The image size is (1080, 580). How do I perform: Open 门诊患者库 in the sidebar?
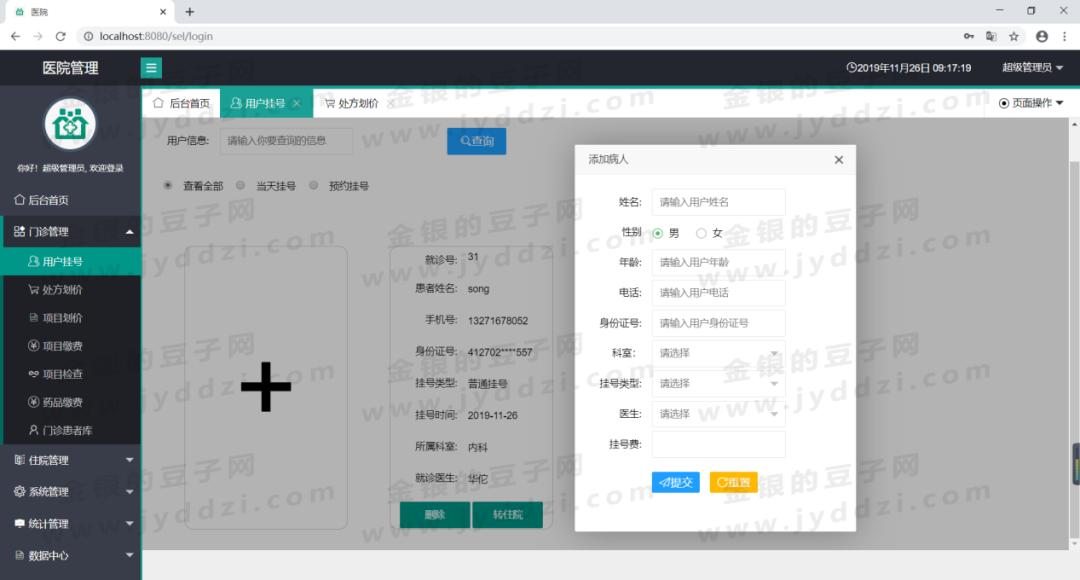tap(70, 431)
